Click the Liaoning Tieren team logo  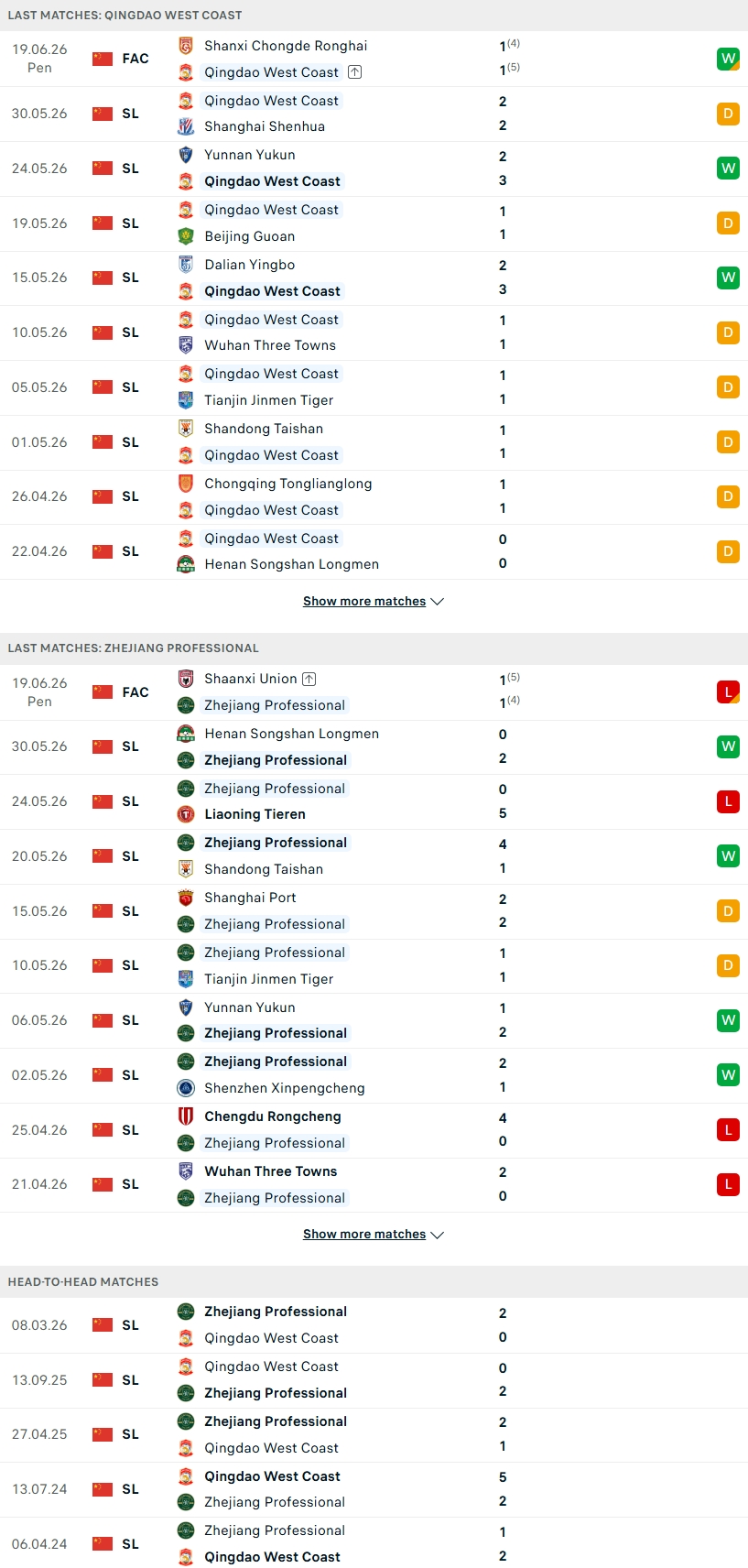(x=186, y=814)
